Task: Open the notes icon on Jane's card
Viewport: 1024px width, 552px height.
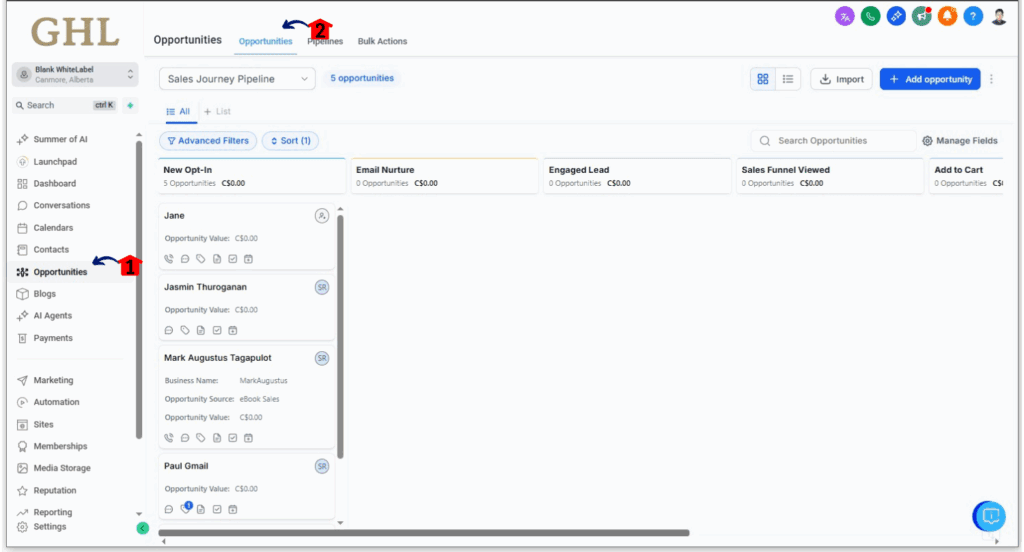Action: pos(217,259)
